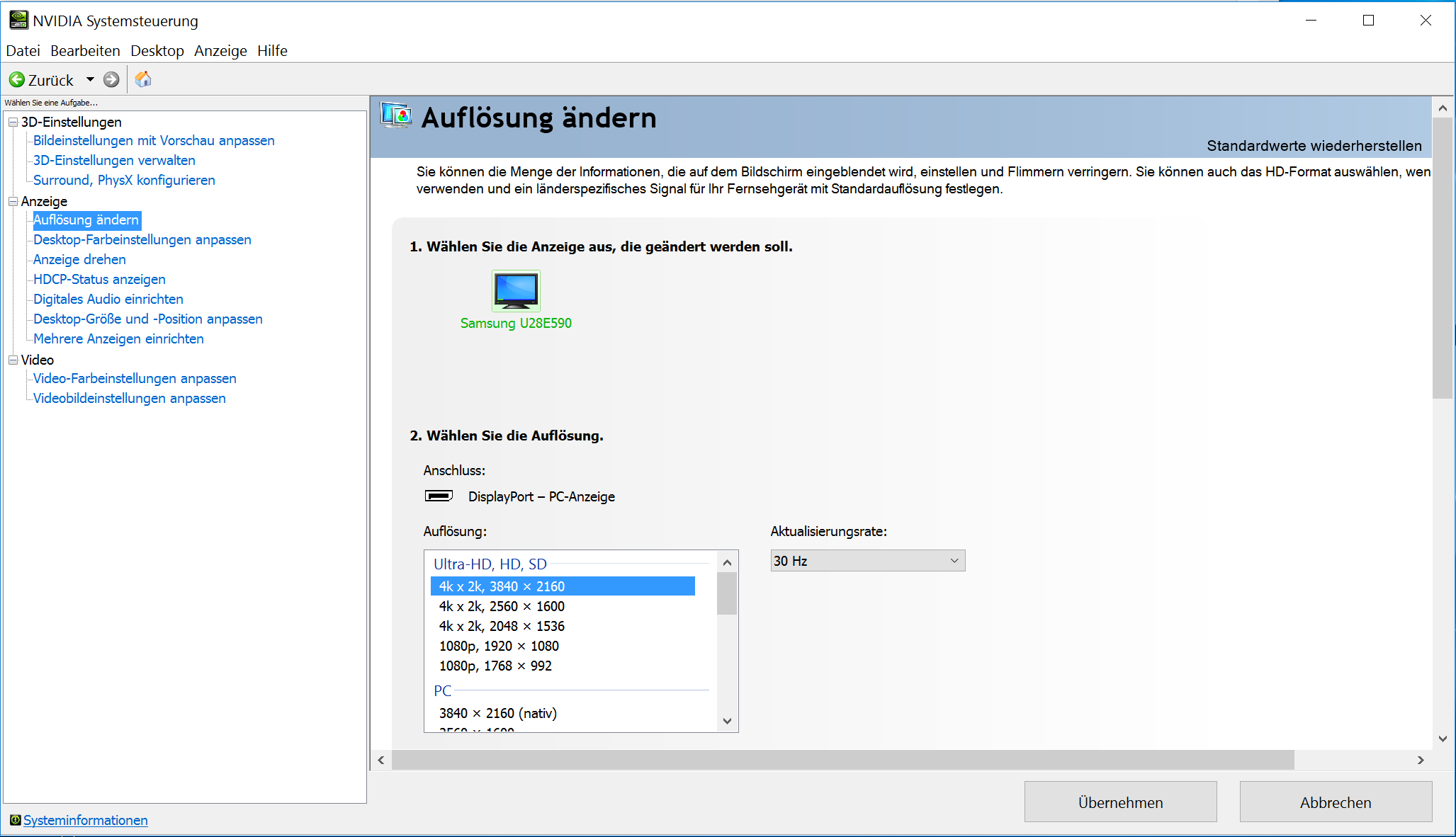1456x837 pixels.
Task: Click the home icon in toolbar
Action: 143,79
